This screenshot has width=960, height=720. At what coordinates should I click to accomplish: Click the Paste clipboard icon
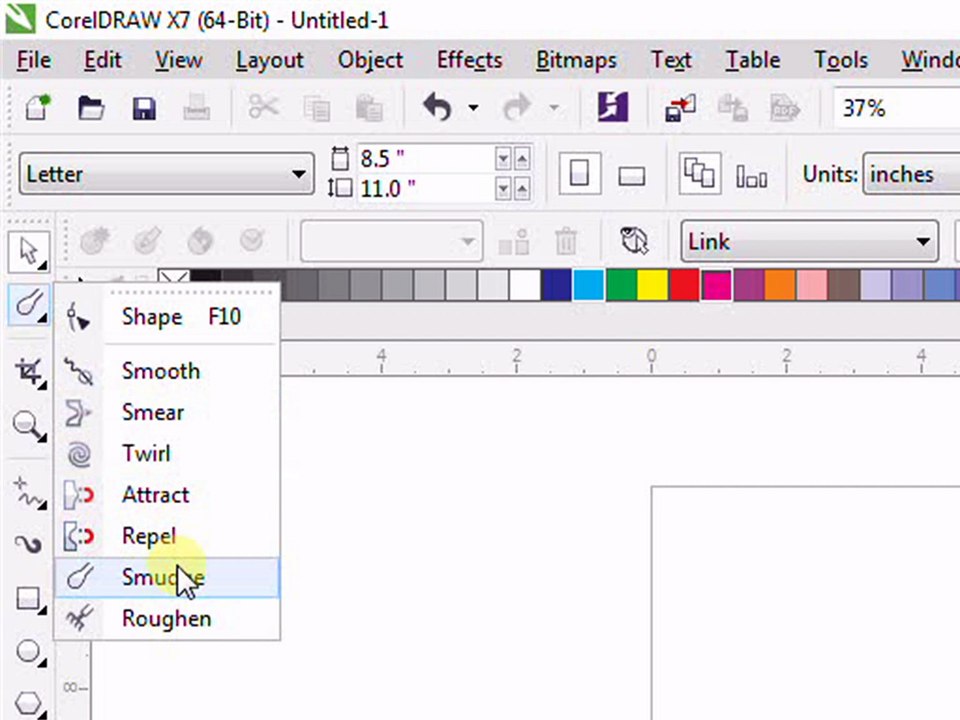[x=369, y=108]
